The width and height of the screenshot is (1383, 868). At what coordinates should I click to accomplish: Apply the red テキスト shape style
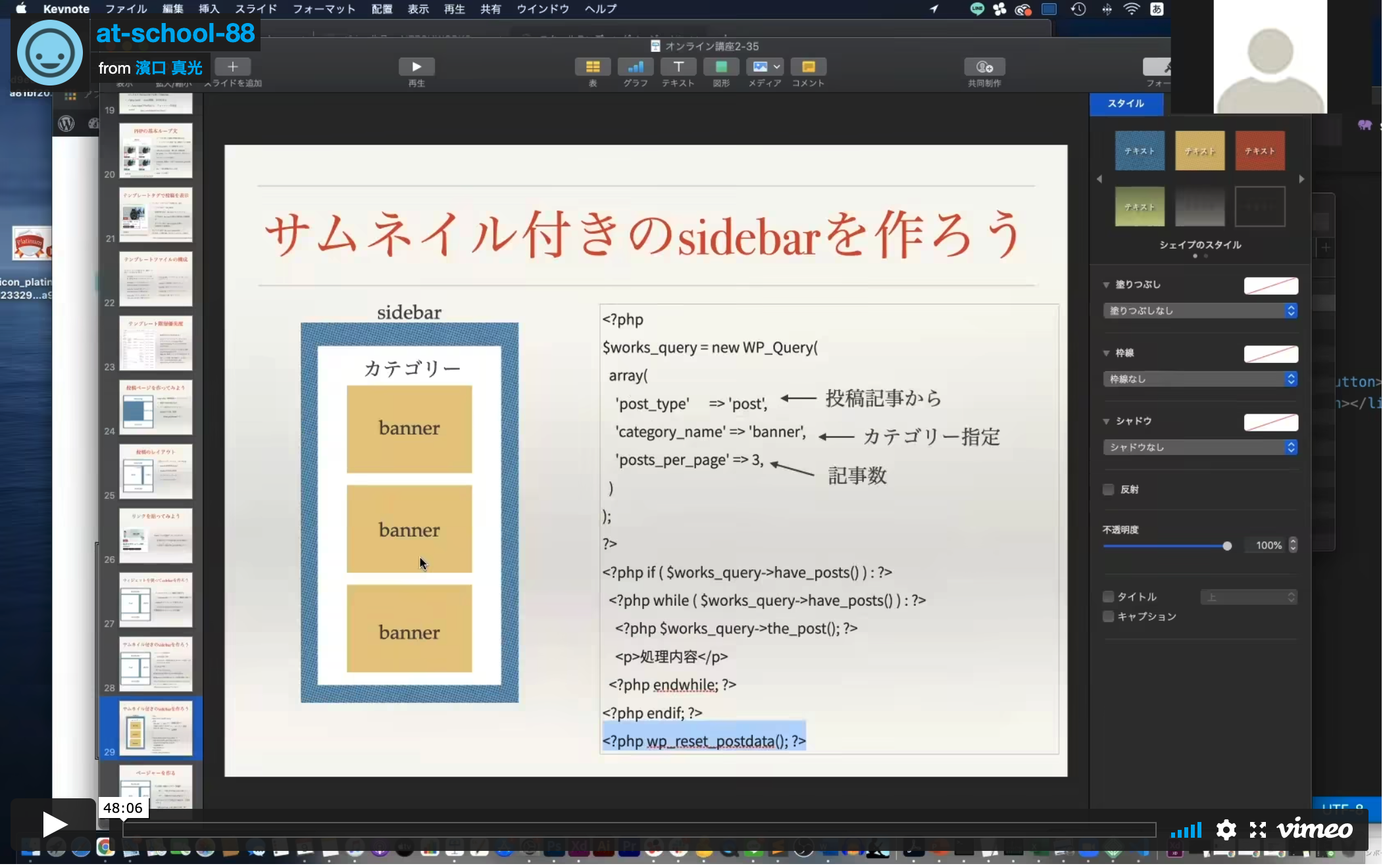[x=1260, y=151]
